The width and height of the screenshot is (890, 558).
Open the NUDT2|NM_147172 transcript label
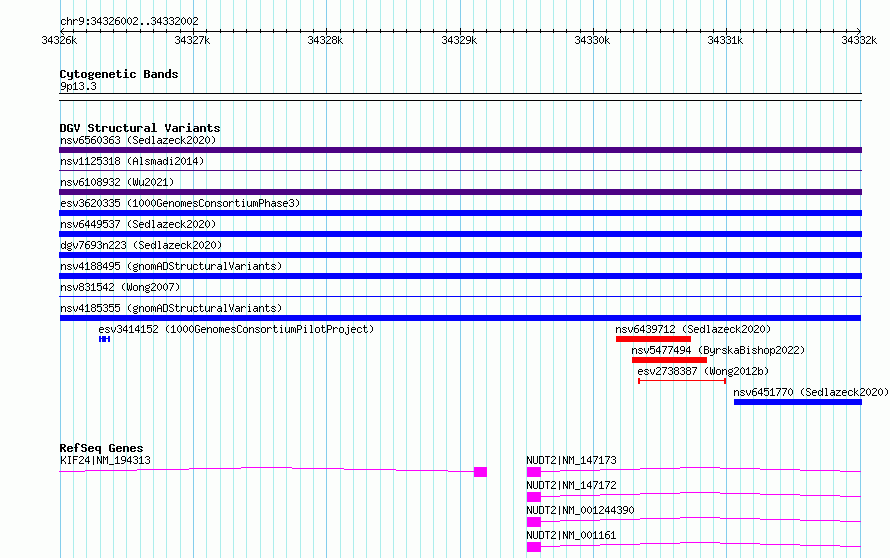(571, 485)
